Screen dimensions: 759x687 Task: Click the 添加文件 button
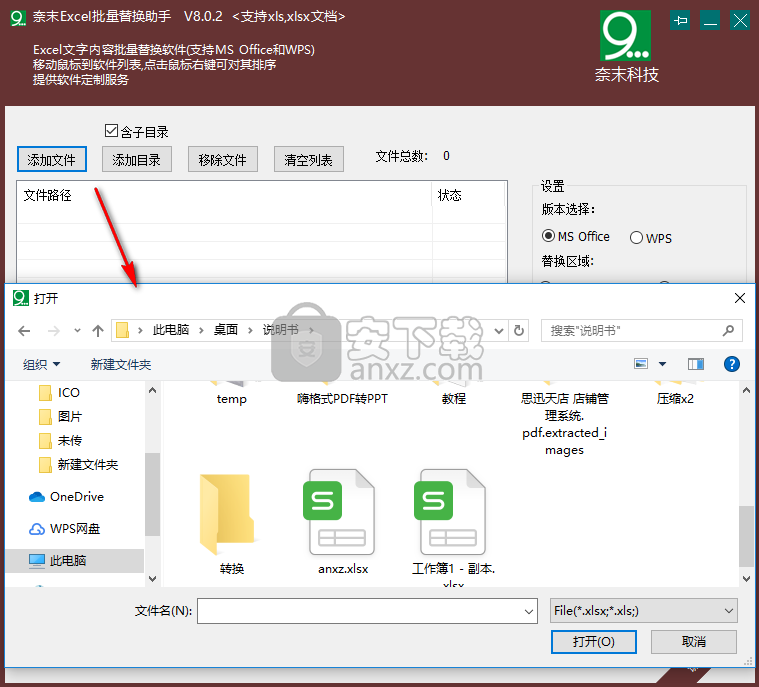pos(52,159)
